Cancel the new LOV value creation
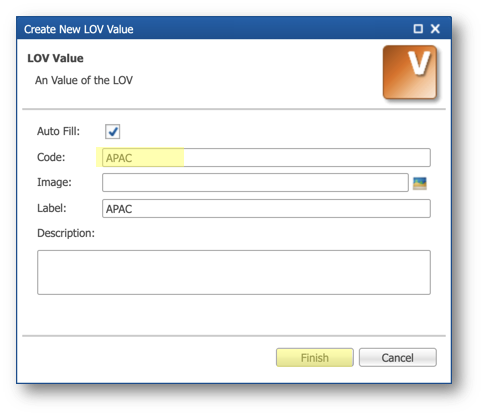Viewport: 483px width, 415px height. 398,358
